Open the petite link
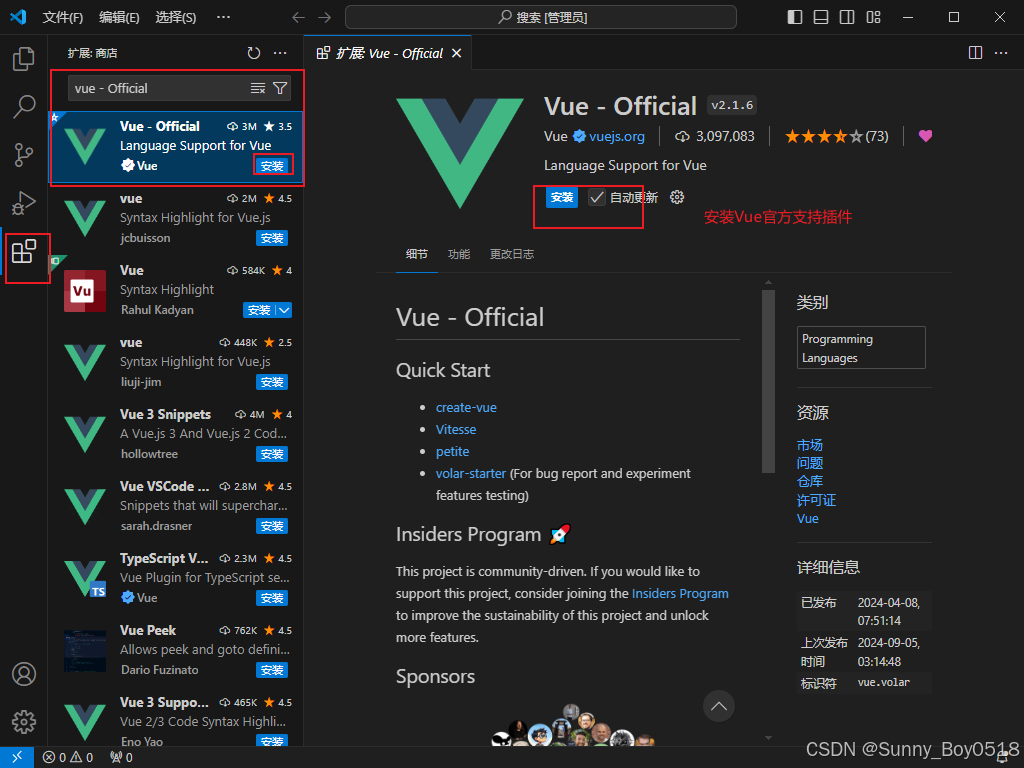 pyautogui.click(x=453, y=451)
